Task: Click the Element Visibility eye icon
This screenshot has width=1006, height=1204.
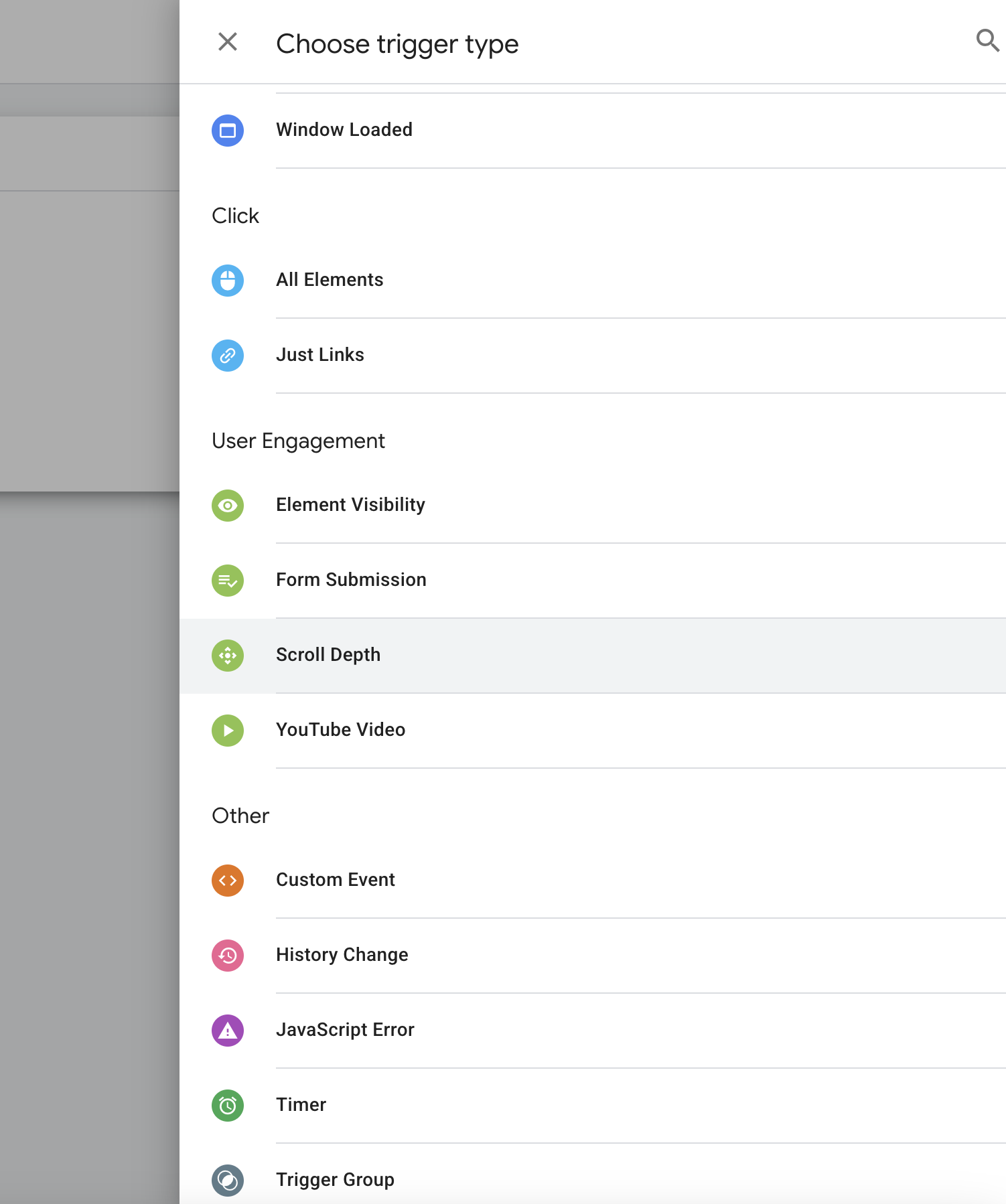Action: [228, 506]
